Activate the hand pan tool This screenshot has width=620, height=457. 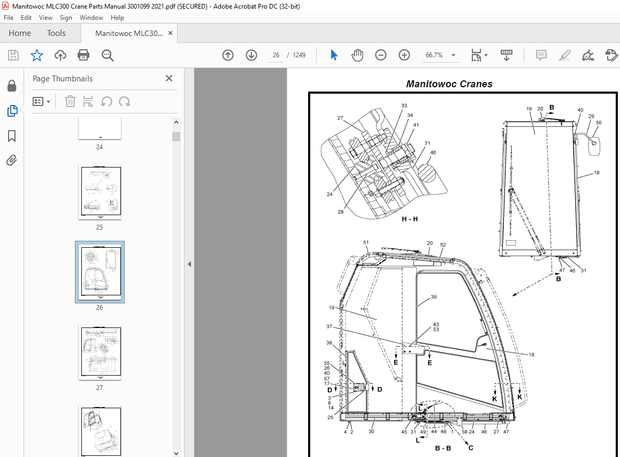point(357,55)
